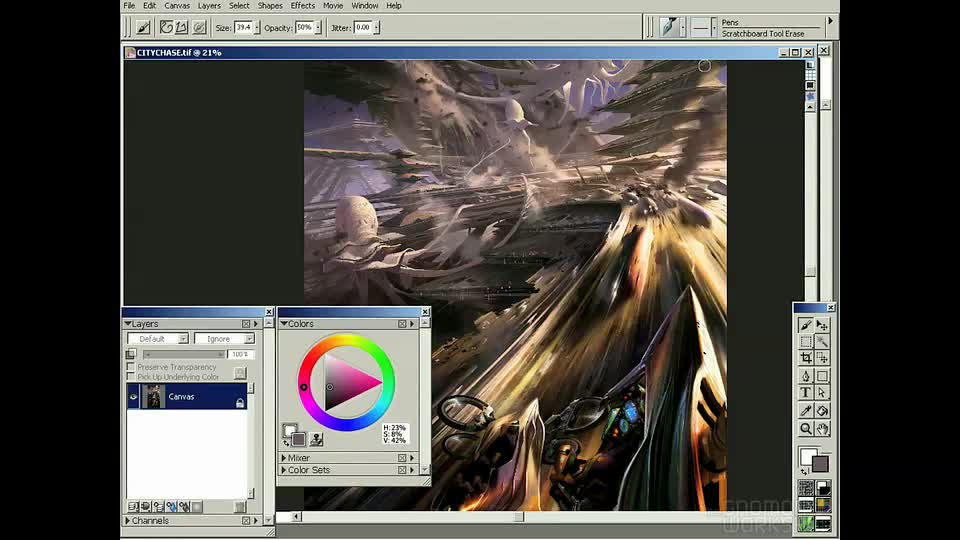Open the Paper selector in toolbox
The image size is (960, 540).
pyautogui.click(x=806, y=488)
